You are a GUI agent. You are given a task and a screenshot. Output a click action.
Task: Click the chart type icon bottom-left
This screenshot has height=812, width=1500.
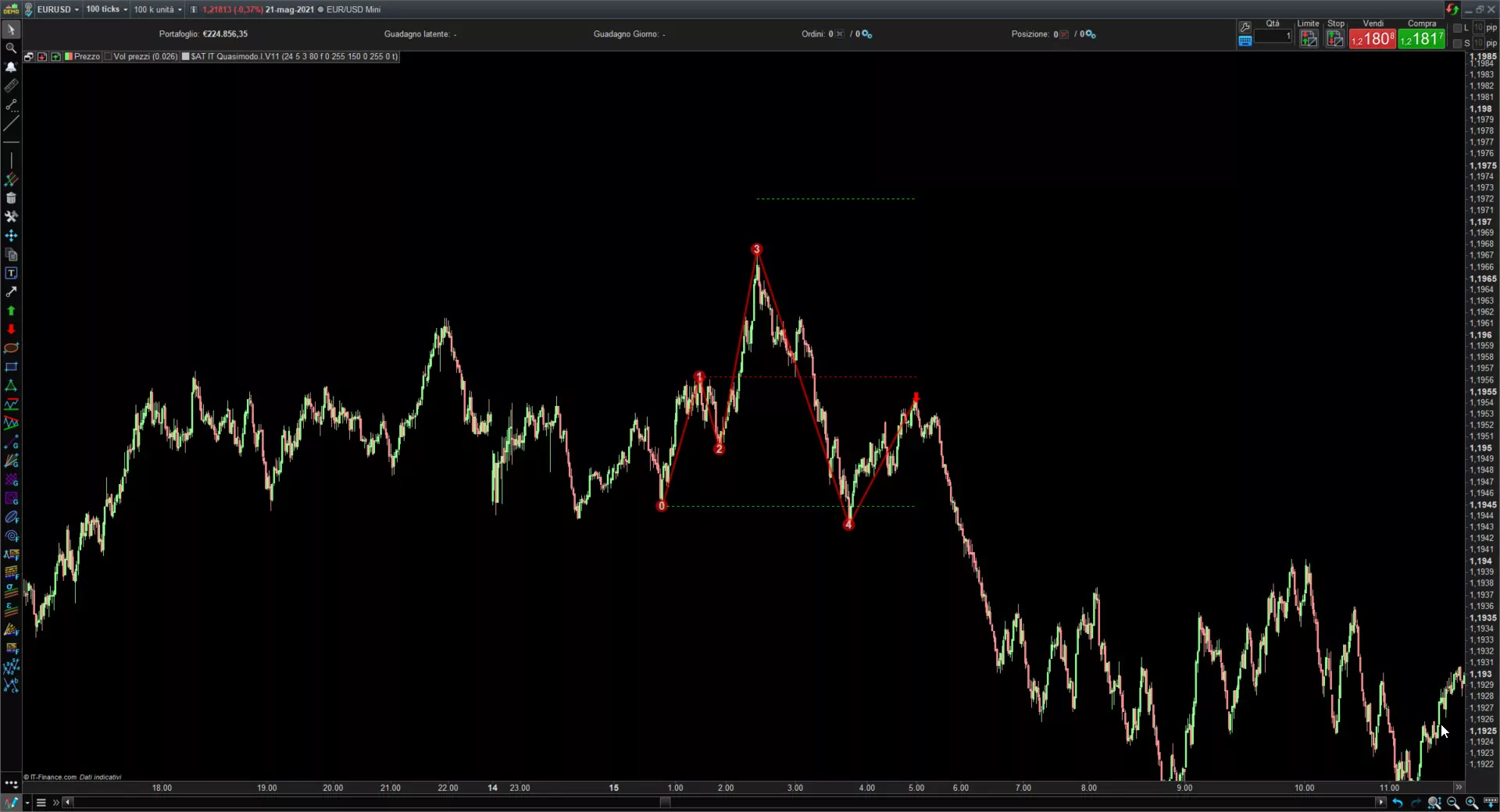[x=11, y=803]
